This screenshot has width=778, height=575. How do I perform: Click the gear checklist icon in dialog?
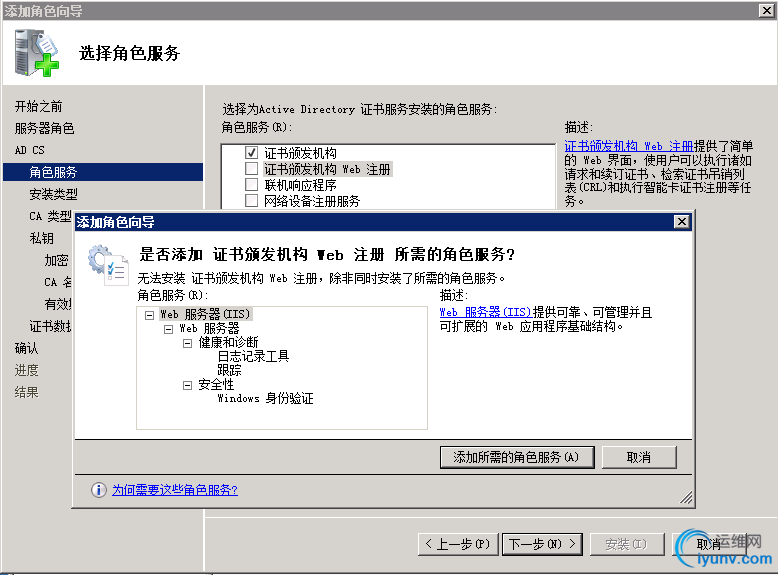click(108, 265)
